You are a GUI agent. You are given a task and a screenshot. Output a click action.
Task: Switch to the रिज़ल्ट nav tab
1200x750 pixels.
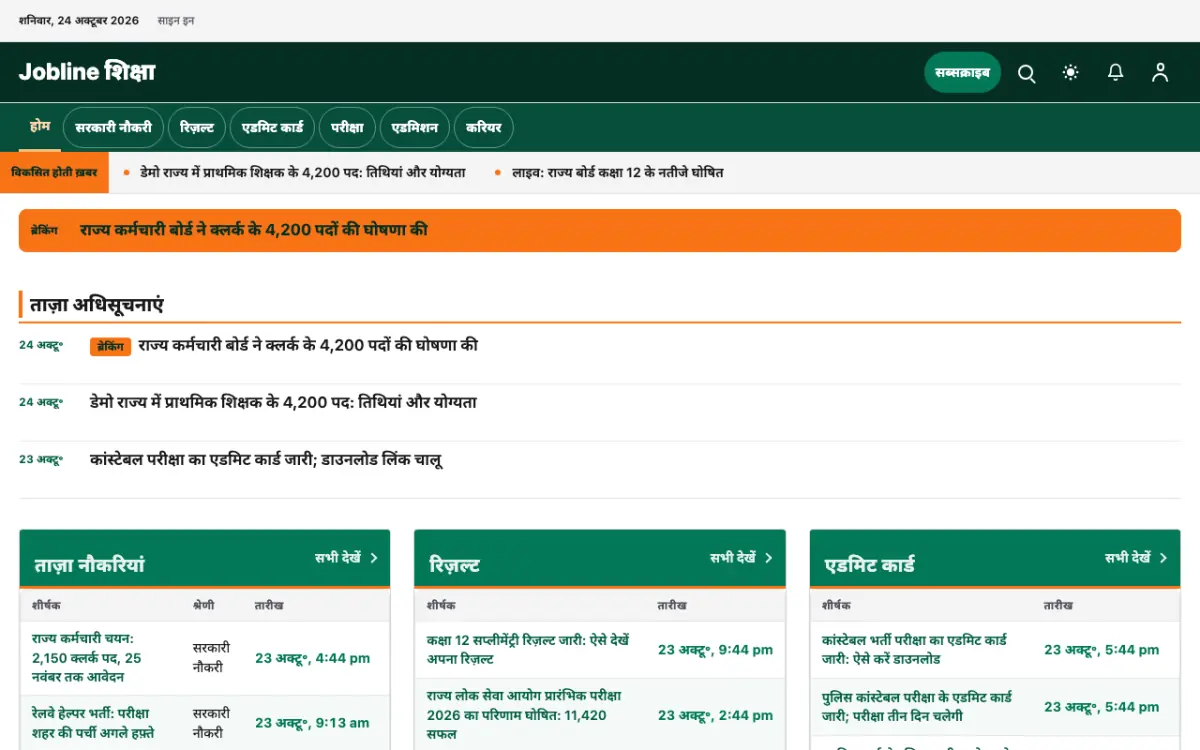197,128
